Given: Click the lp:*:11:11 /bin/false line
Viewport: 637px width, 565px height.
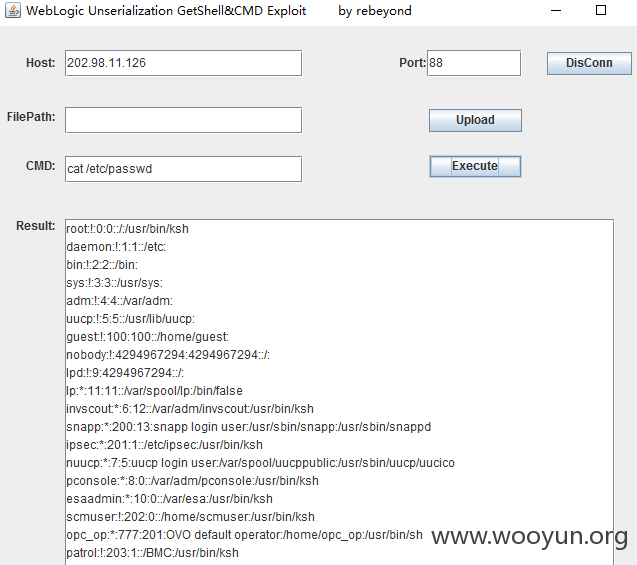Looking at the screenshot, I should (x=154, y=391).
